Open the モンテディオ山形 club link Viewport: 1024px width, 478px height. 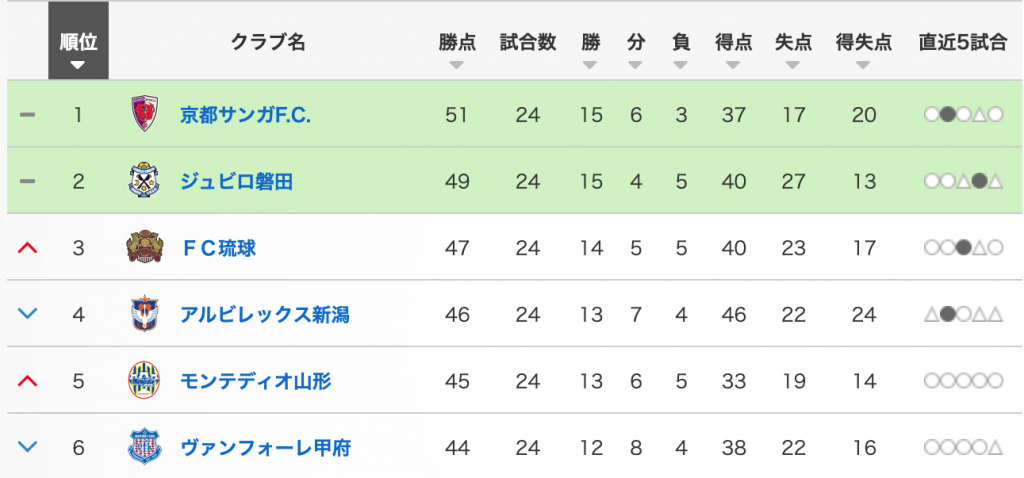(255, 381)
